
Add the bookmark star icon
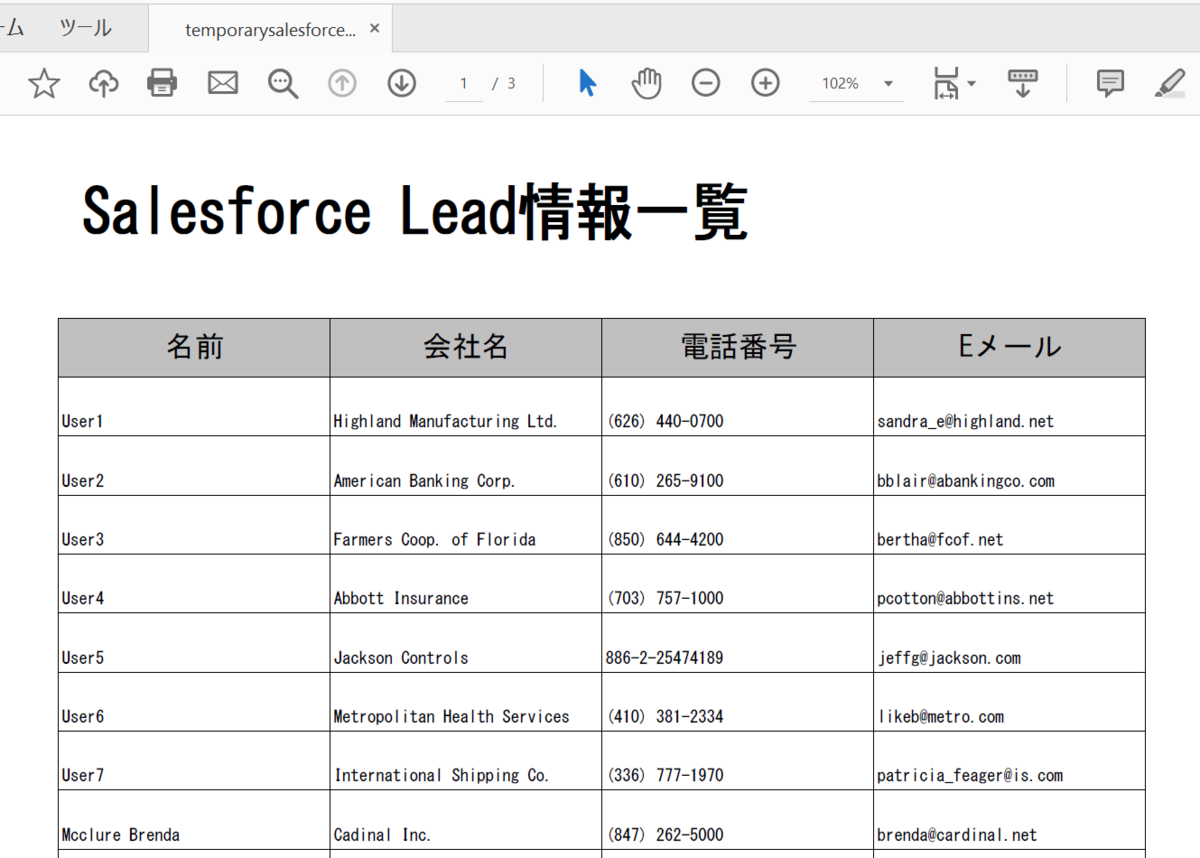point(43,83)
